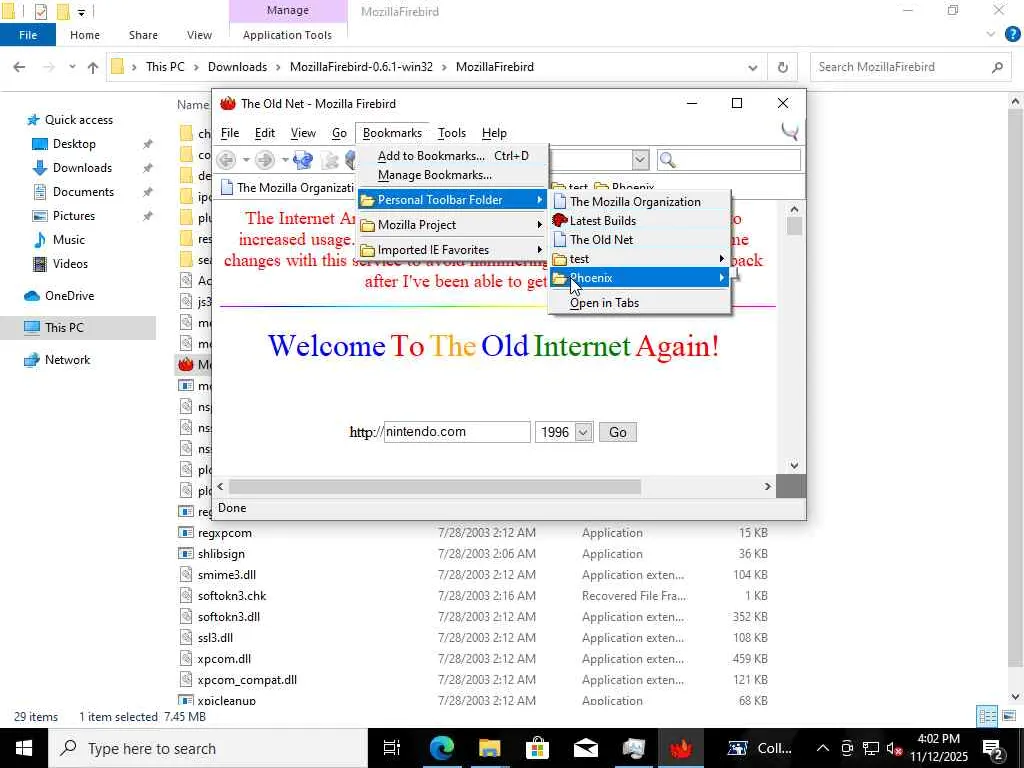Expand the test folder submenu
This screenshot has width=1024, height=768.
(722, 259)
